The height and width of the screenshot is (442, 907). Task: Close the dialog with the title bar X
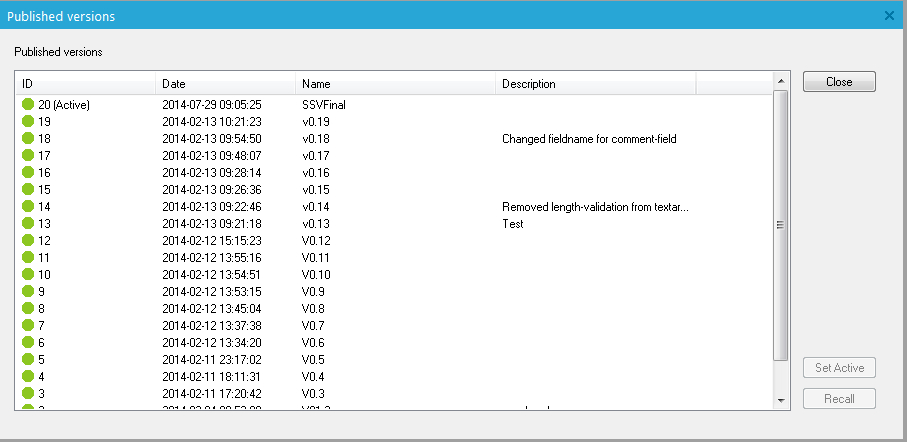[890, 15]
